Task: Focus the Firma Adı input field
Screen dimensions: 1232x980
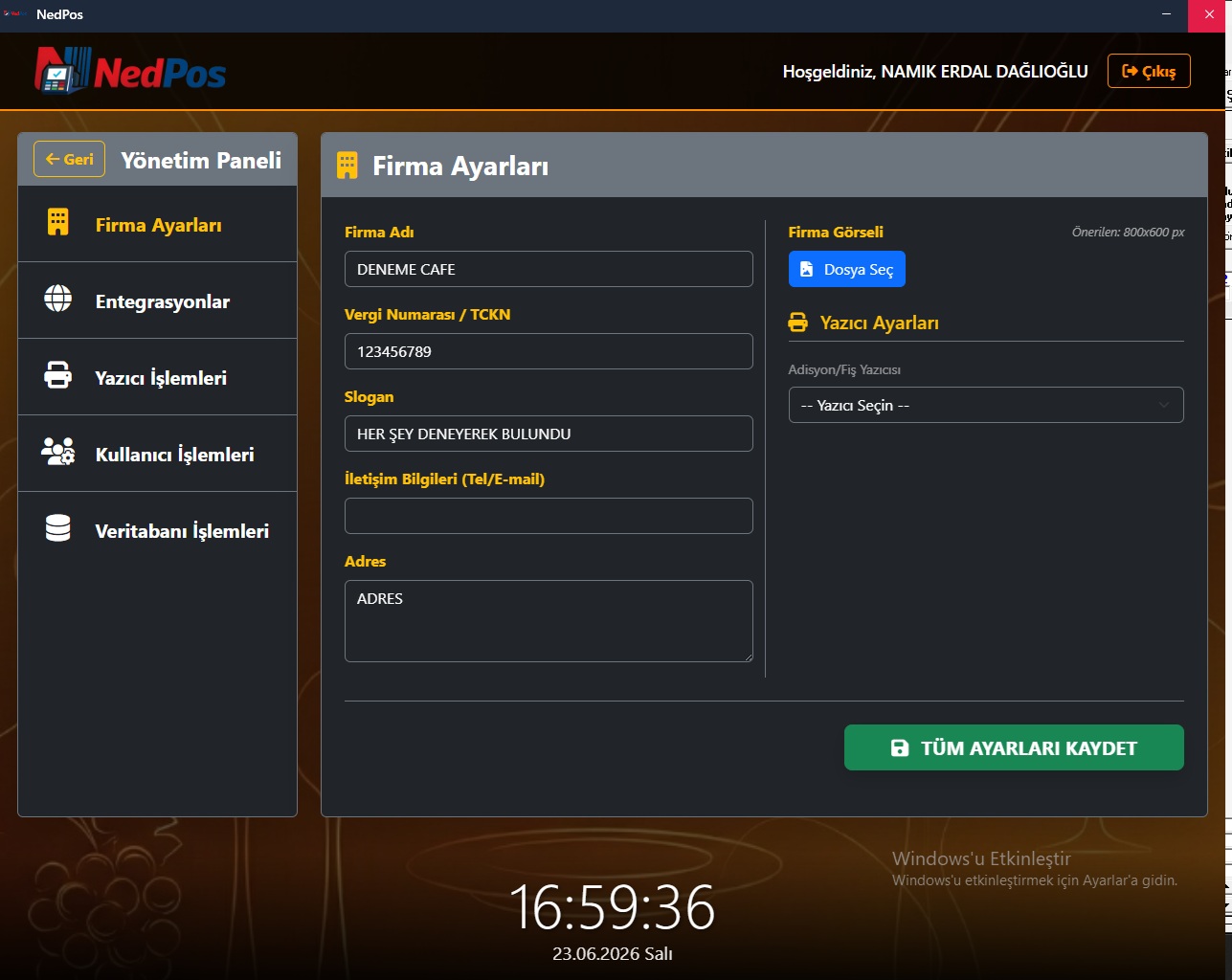Action: pyautogui.click(x=549, y=269)
